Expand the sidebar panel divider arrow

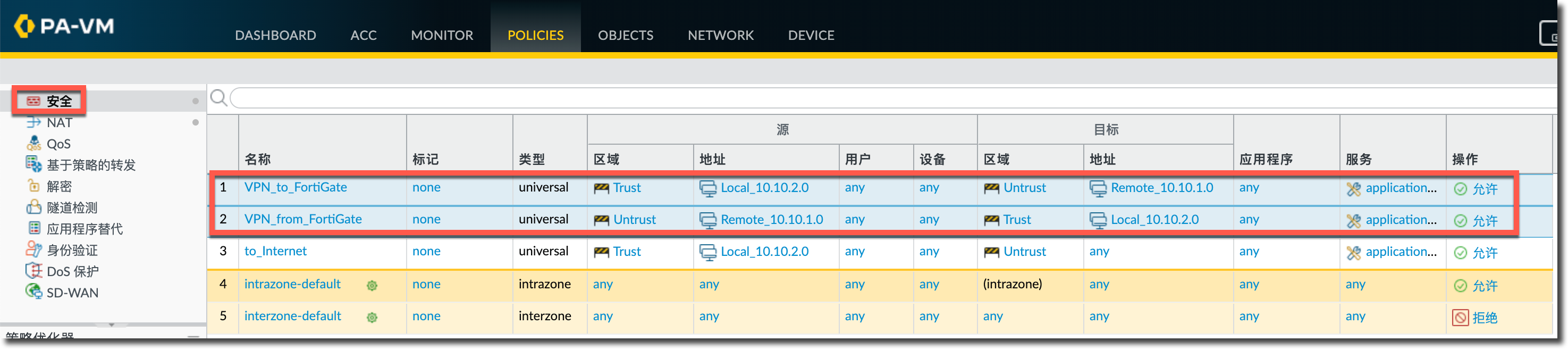[112, 325]
